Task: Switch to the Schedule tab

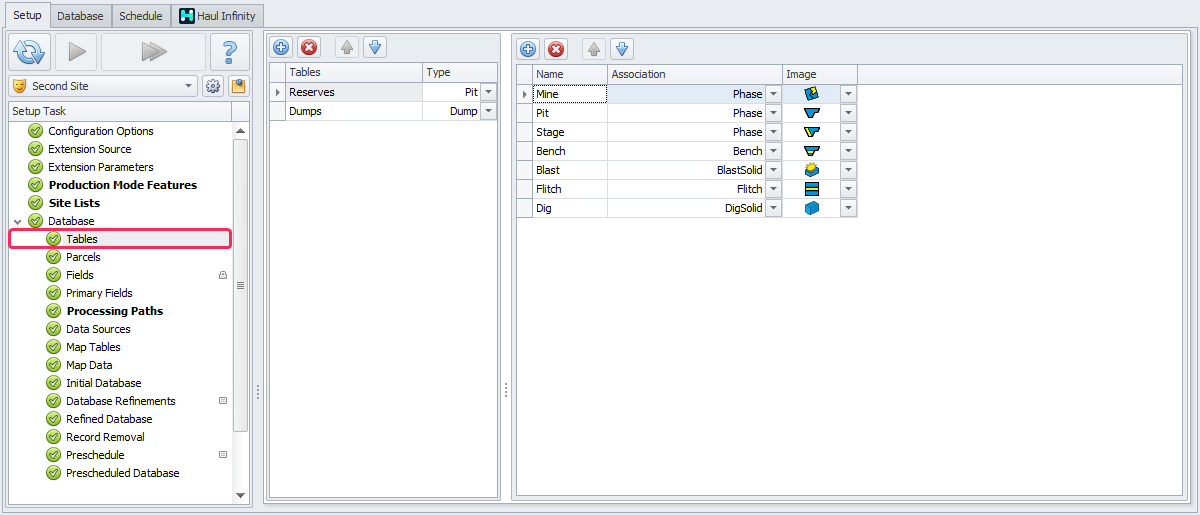Action: 140,16
